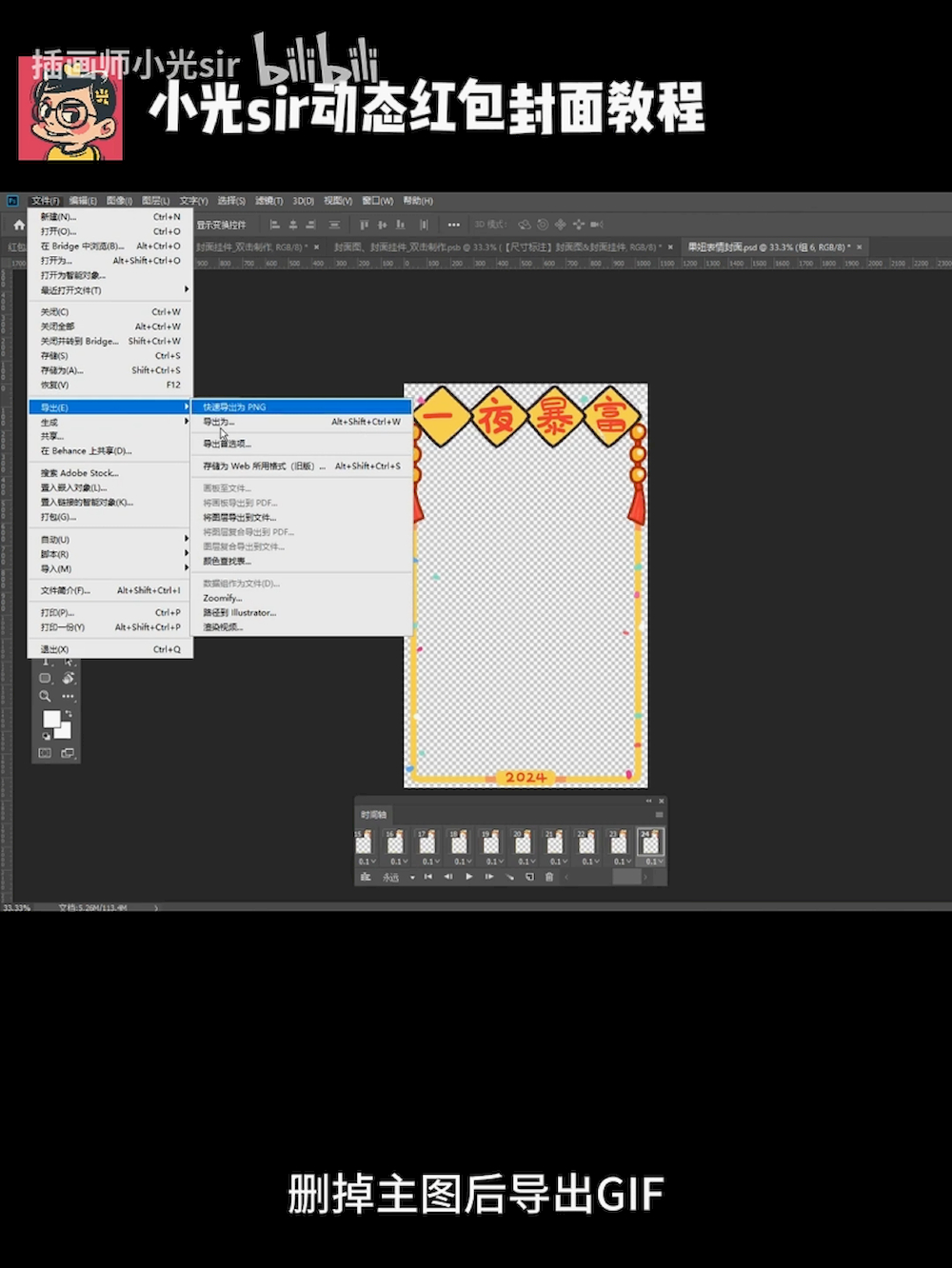952x1268 pixels.
Task: Toggle Quick Mask mode icon
Action: click(x=45, y=753)
